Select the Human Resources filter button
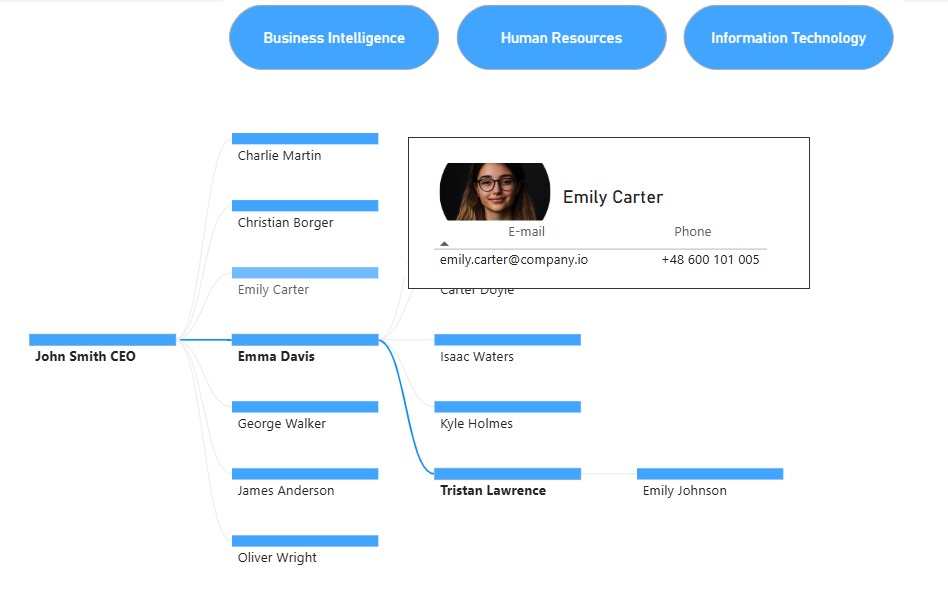948x605 pixels. pos(561,38)
